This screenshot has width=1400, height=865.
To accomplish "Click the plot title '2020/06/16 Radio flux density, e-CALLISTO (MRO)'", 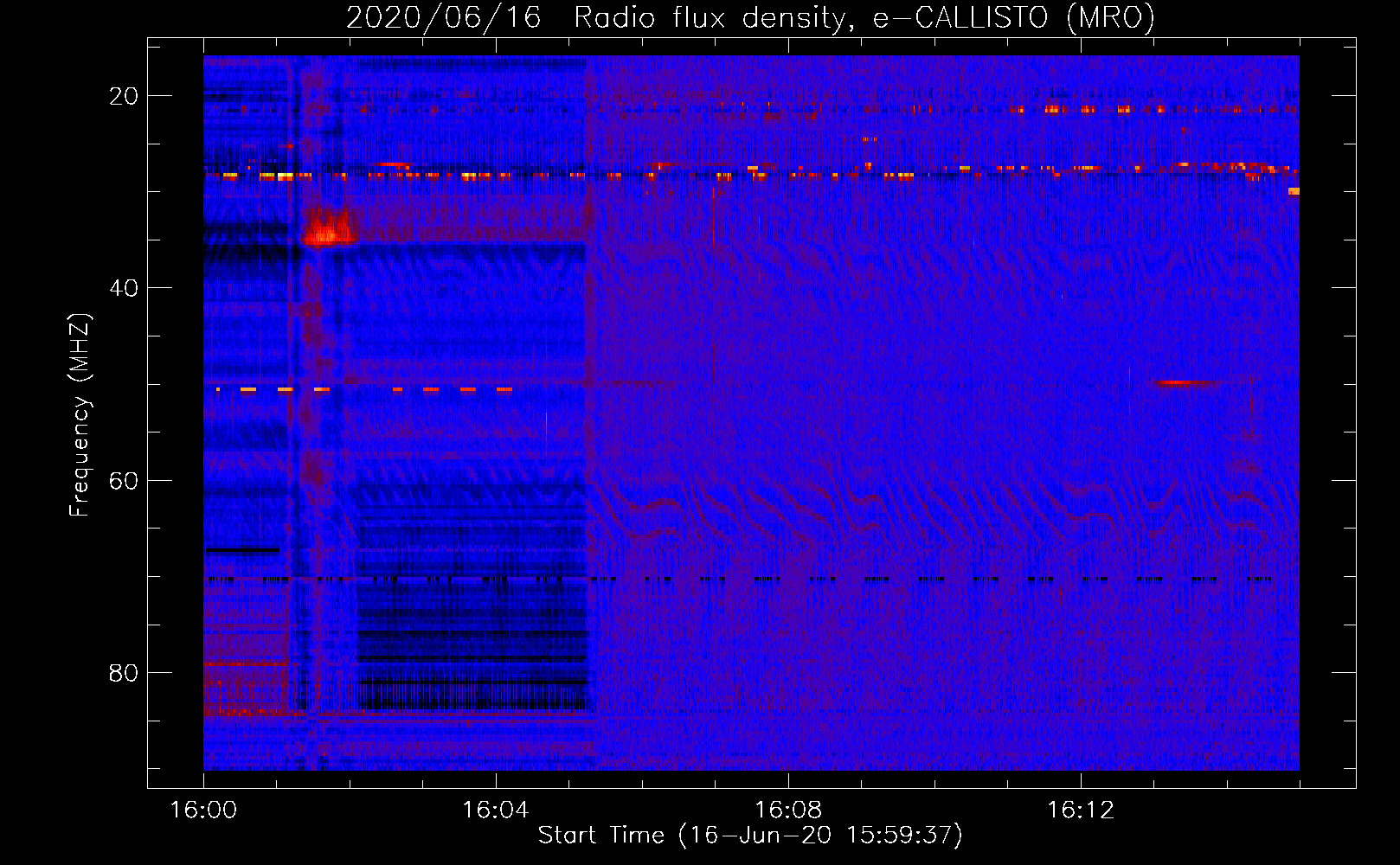I will click(x=750, y=18).
